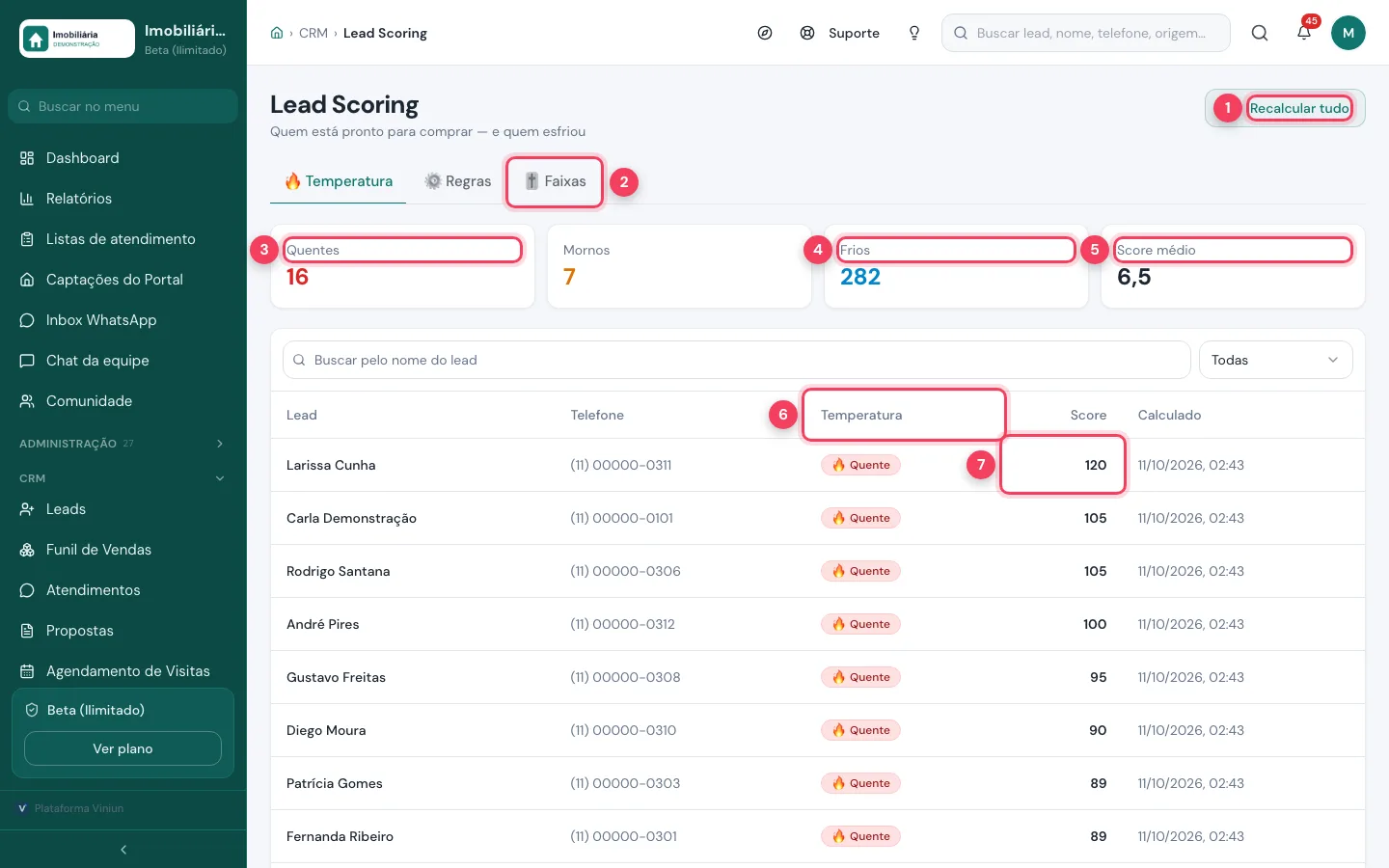Viewport: 1389px width, 868px height.
Task: Open notifications bell with 45 badge
Action: pyautogui.click(x=1304, y=32)
